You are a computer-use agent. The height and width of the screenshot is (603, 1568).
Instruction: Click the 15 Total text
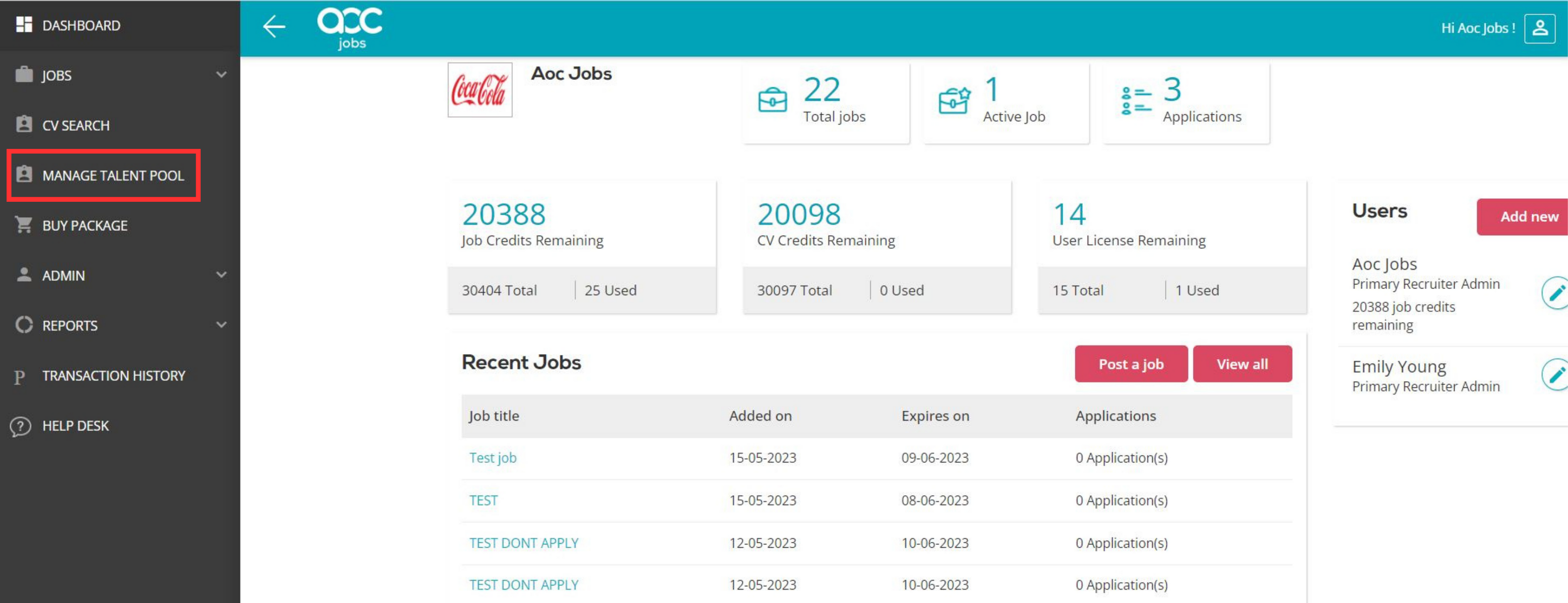pos(1077,290)
